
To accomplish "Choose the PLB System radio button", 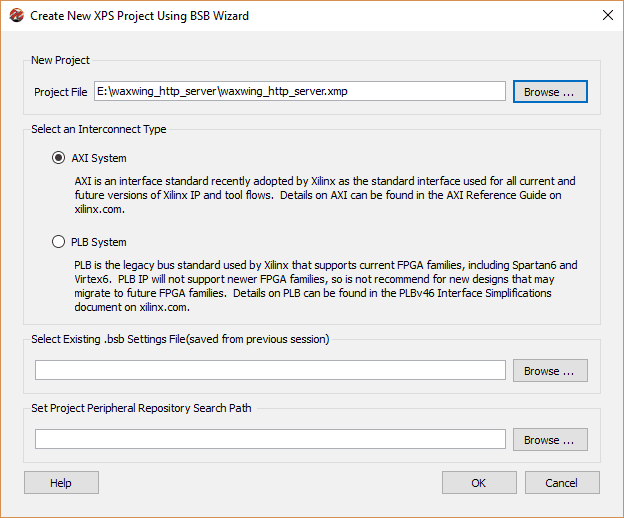I will pyautogui.click(x=58, y=242).
